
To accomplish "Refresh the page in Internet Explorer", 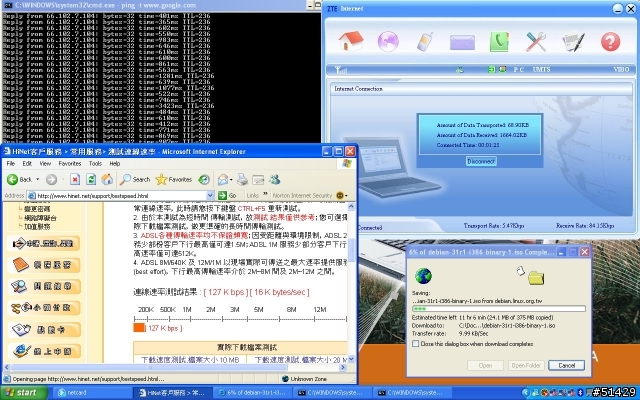I will [x=91, y=179].
